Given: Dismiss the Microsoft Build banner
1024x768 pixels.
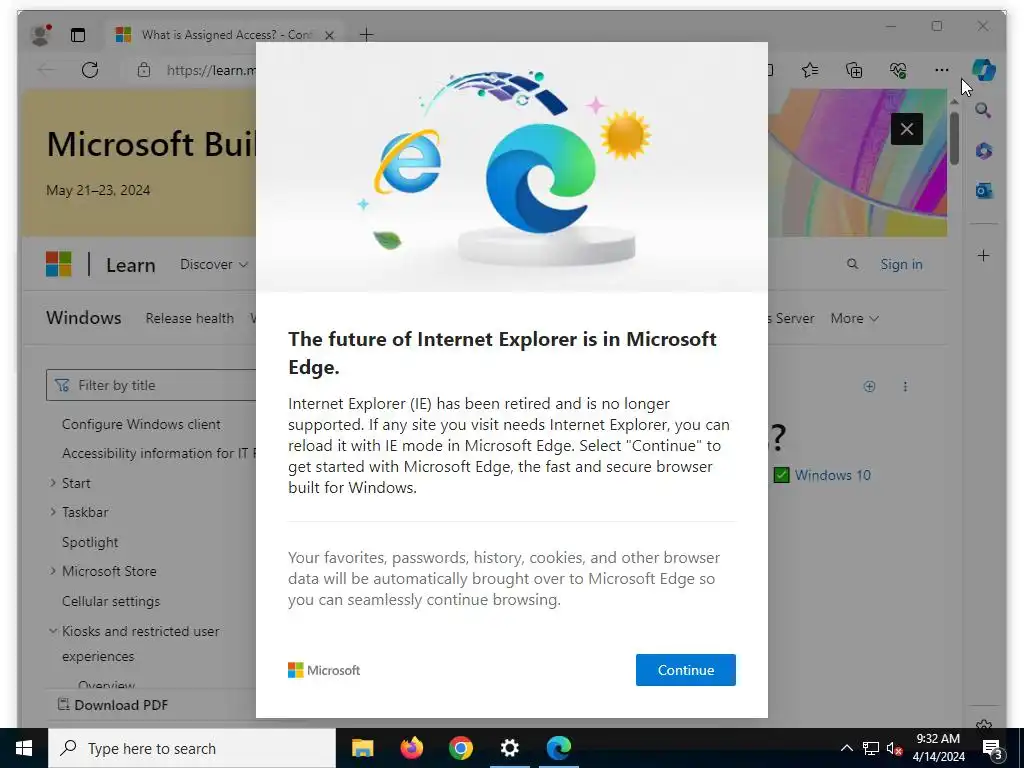Looking at the screenshot, I should (x=906, y=129).
